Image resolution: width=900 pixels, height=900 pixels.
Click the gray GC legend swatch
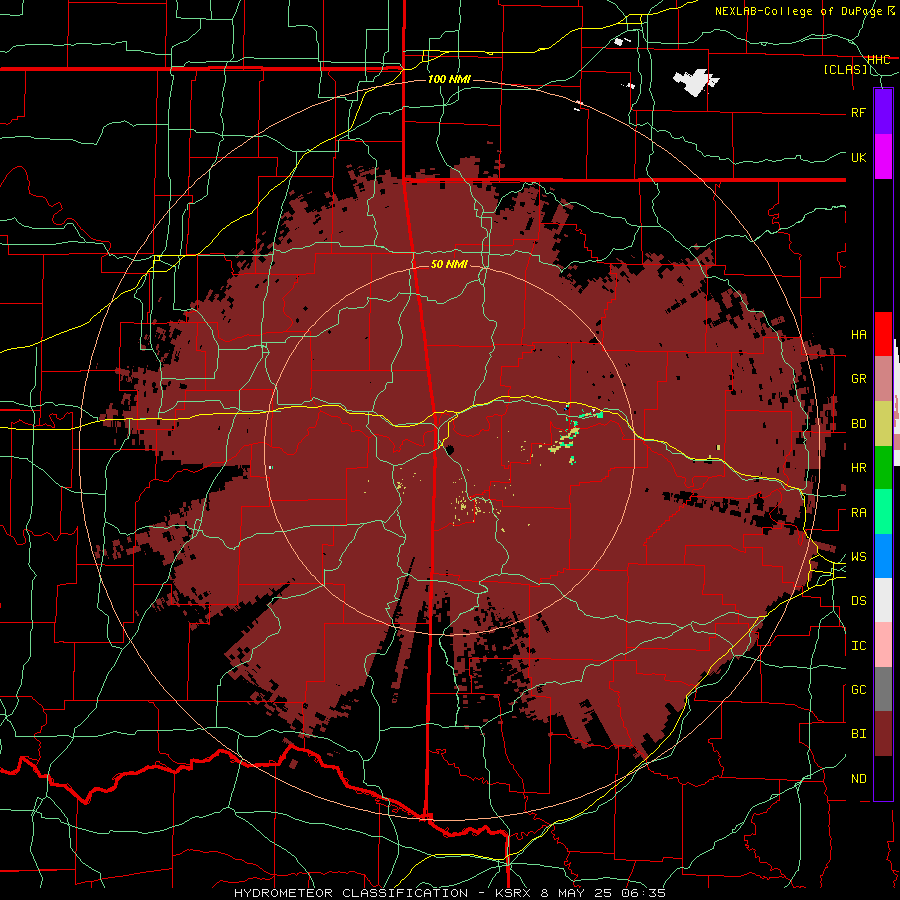pos(883,689)
